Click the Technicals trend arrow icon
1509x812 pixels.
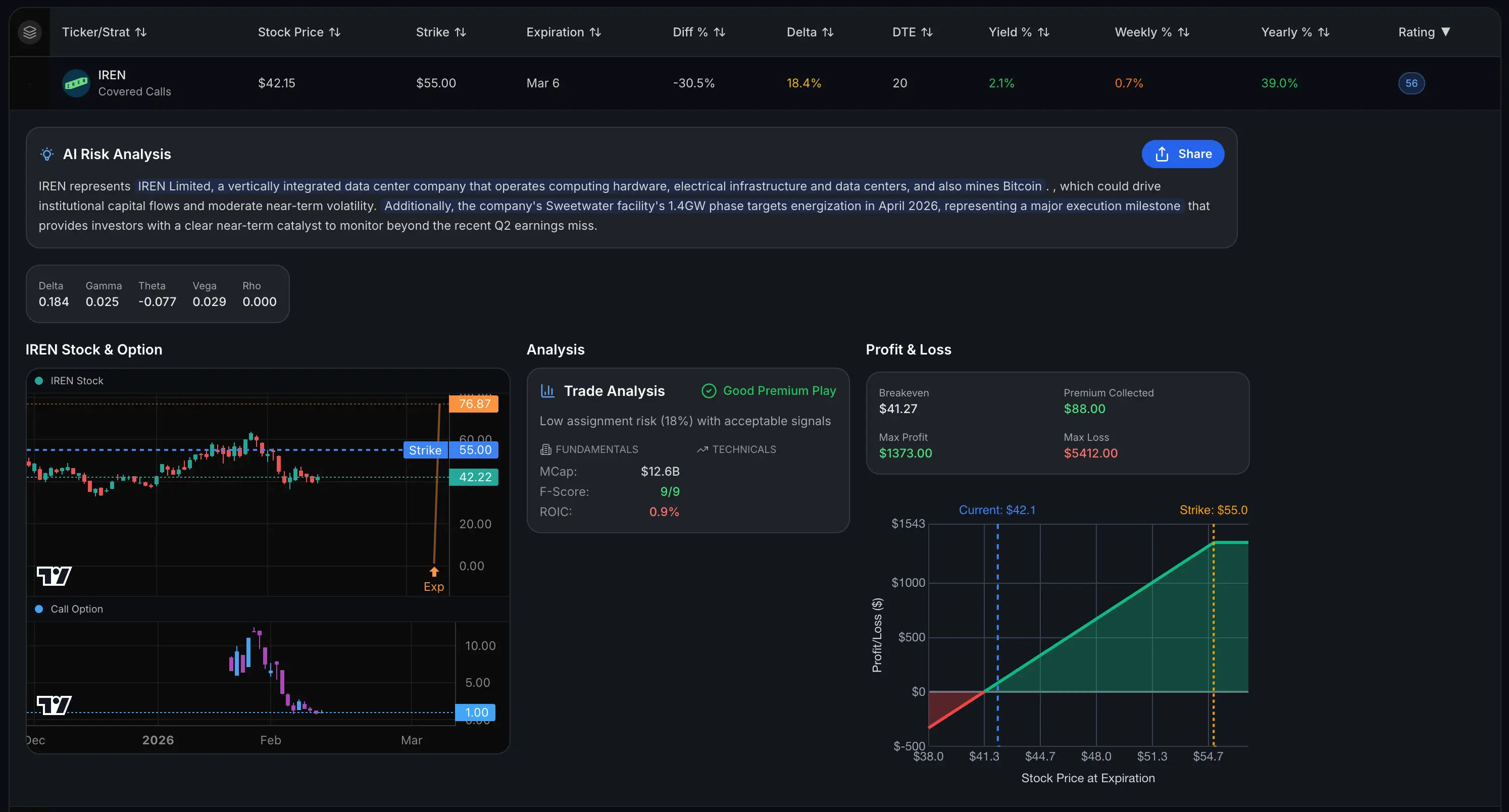coord(702,449)
